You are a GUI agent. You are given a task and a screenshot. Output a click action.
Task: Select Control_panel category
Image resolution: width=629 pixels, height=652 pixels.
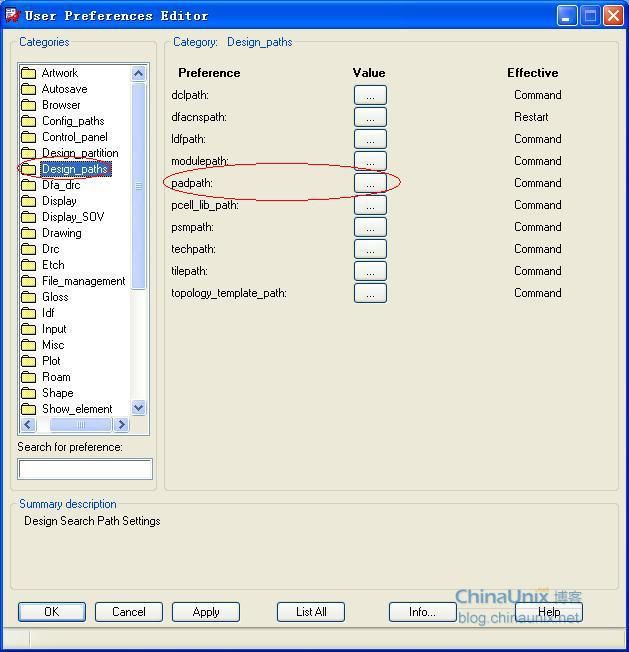pos(75,137)
